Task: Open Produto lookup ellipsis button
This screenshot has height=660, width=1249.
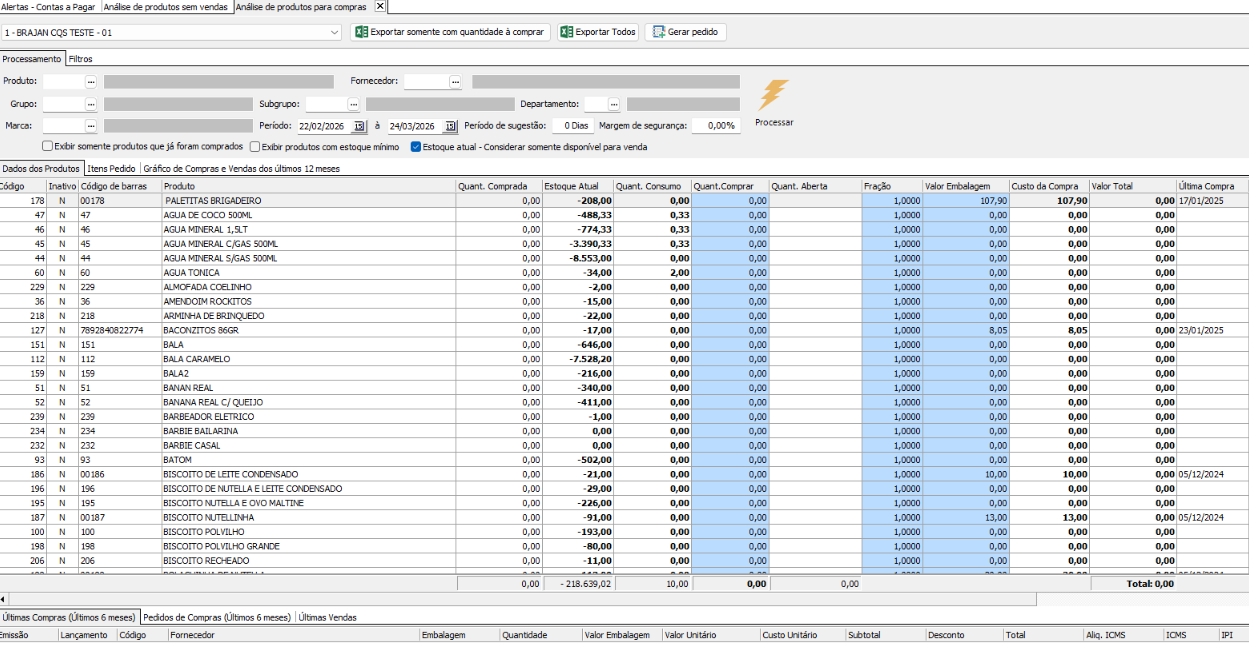Action: pyautogui.click(x=91, y=81)
